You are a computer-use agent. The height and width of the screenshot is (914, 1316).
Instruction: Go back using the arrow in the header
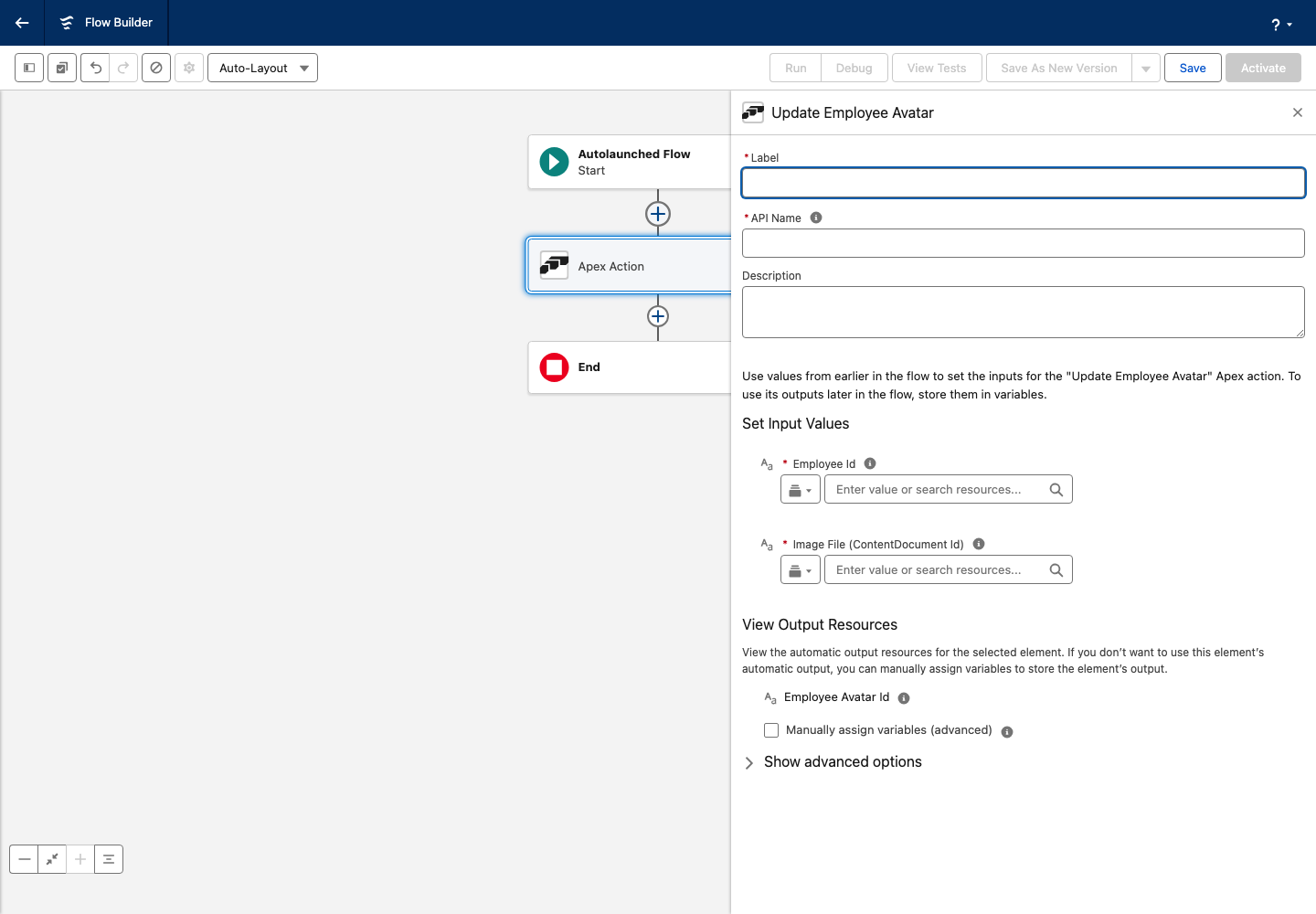pos(22,23)
